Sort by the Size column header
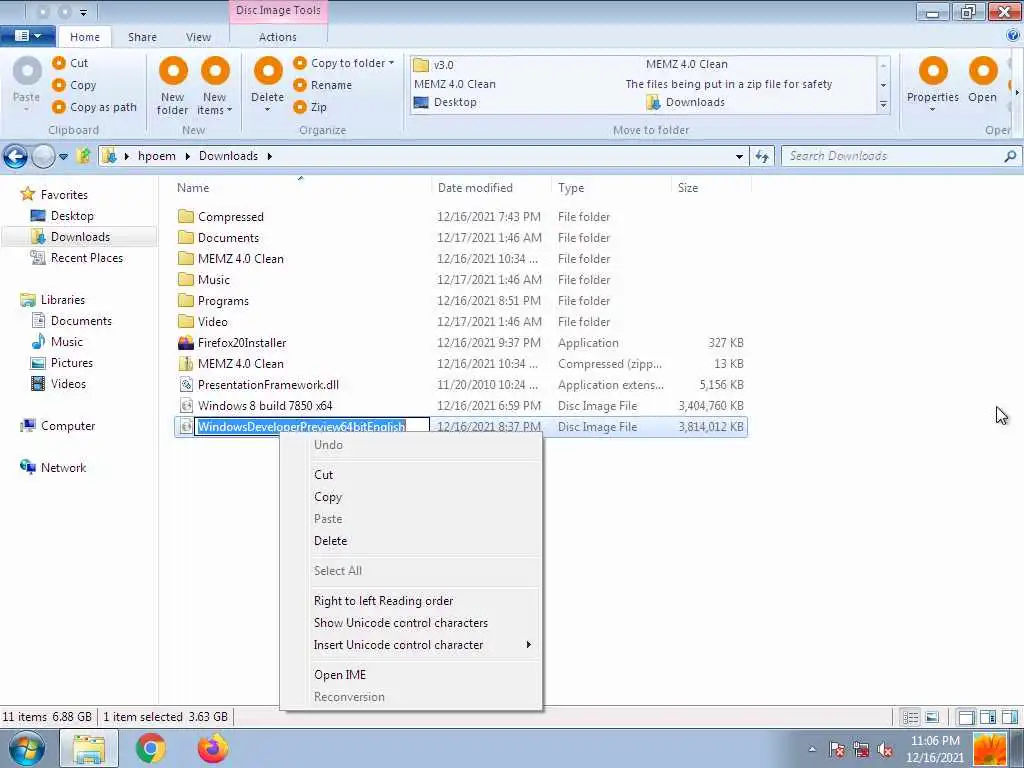This screenshot has width=1024, height=768. coord(688,188)
